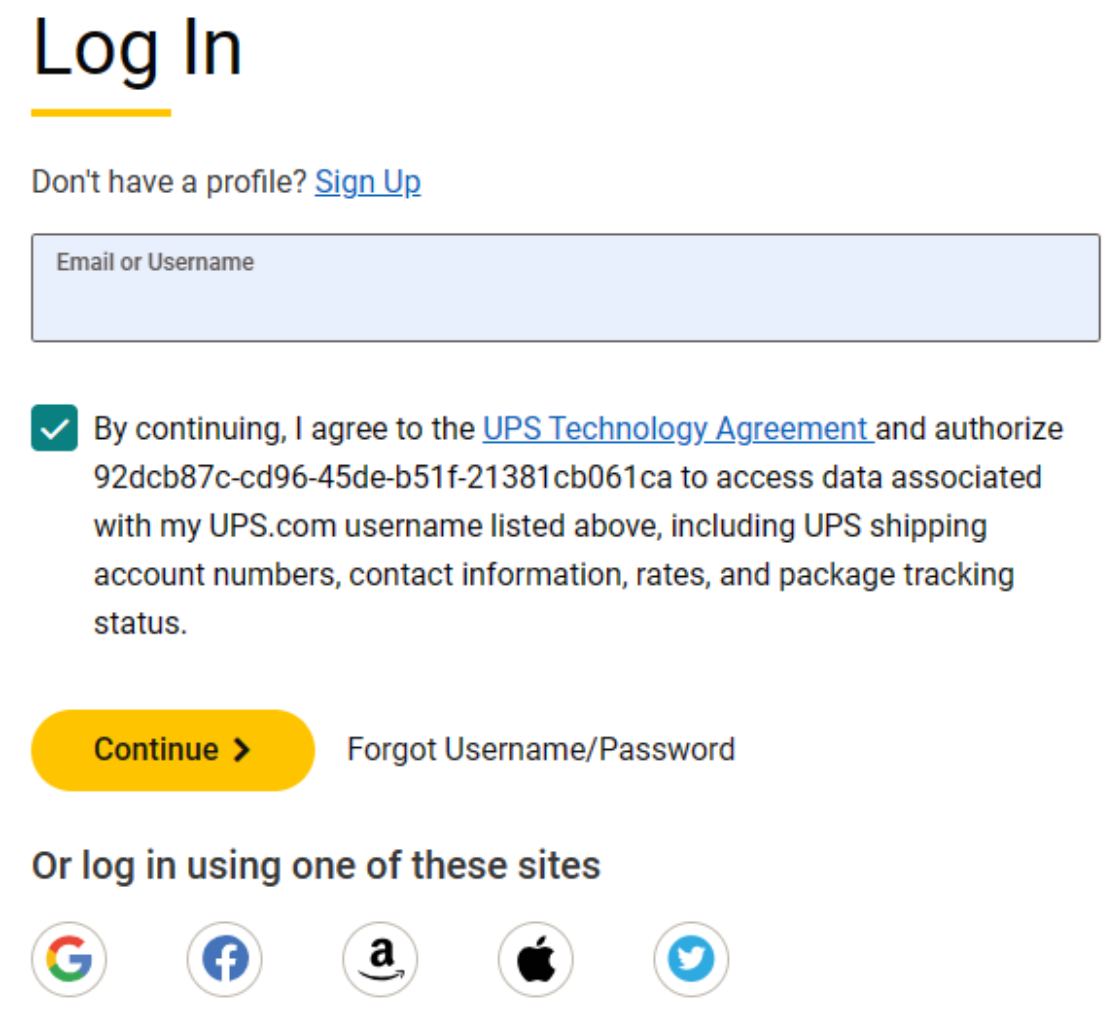Image resolution: width=1114 pixels, height=1020 pixels.
Task: Select Amazon to access your account
Action: click(380, 958)
